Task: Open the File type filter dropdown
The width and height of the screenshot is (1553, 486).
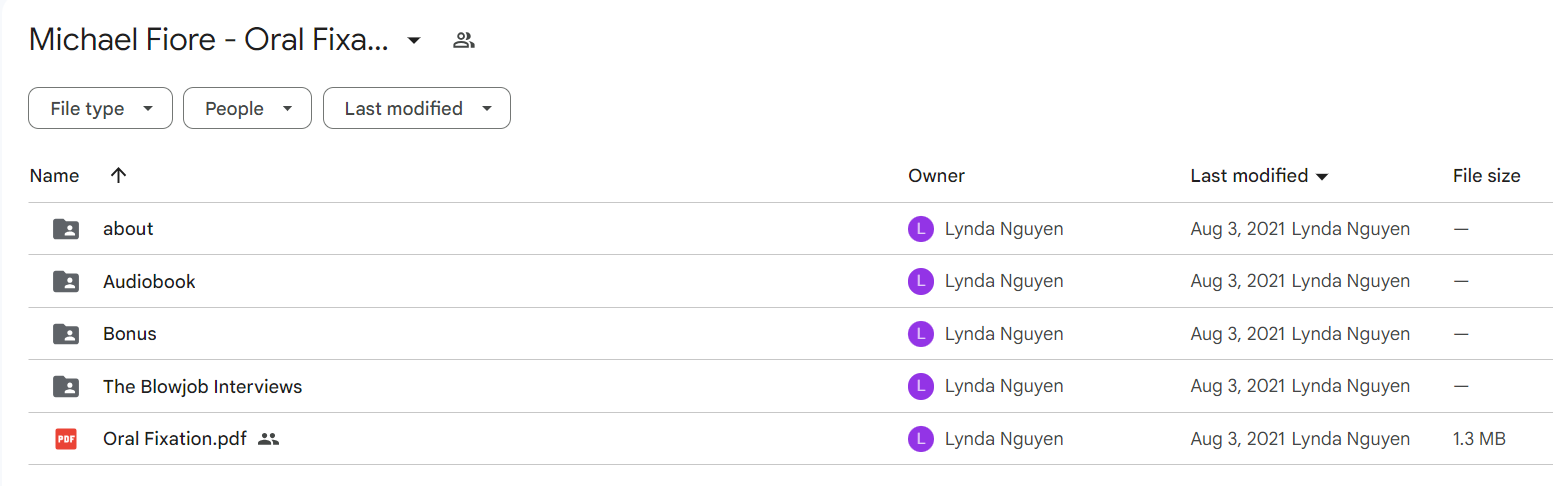Action: 100,108
